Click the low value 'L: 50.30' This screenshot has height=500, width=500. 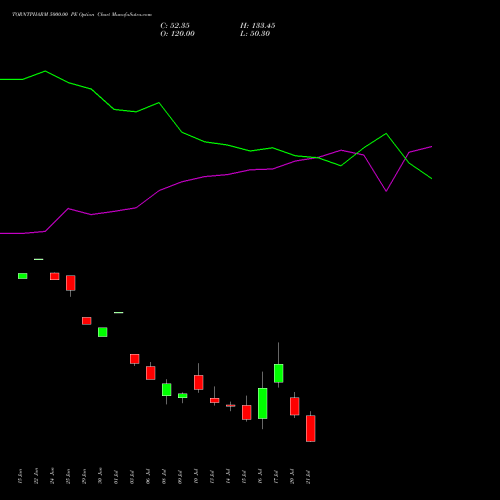255,34
